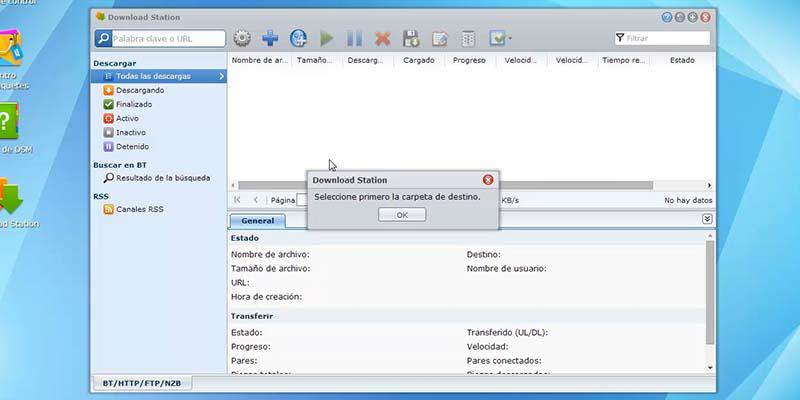Click the edit task notepad icon
The height and width of the screenshot is (400, 800).
(x=439, y=38)
